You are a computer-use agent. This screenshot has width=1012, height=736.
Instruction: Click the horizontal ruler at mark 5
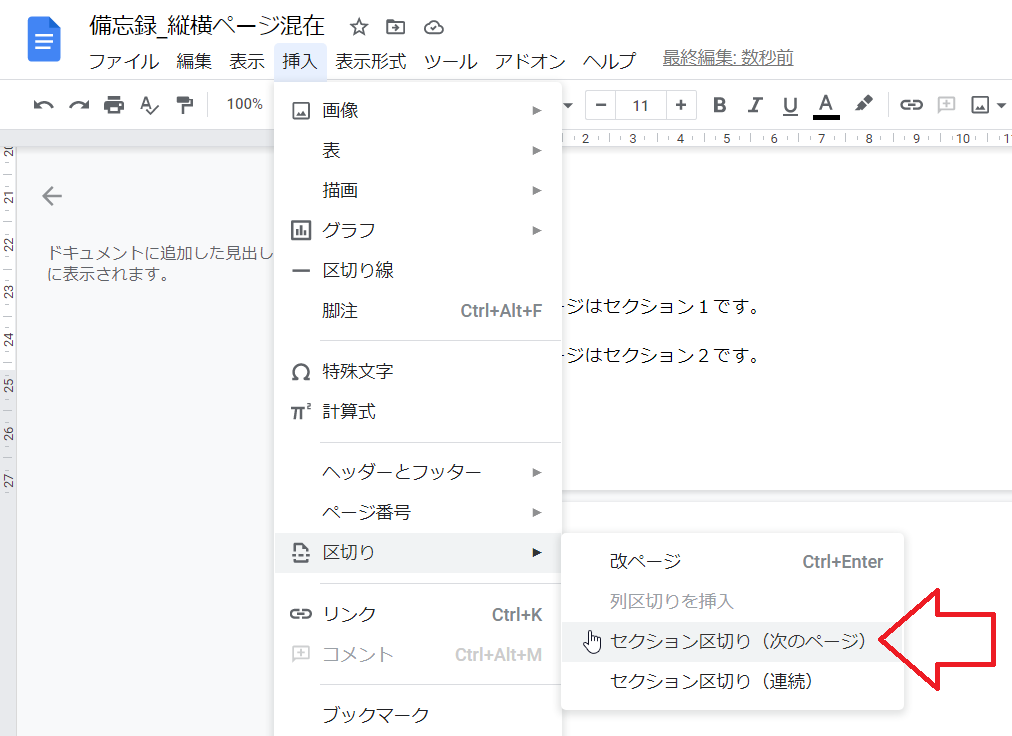click(x=727, y=138)
